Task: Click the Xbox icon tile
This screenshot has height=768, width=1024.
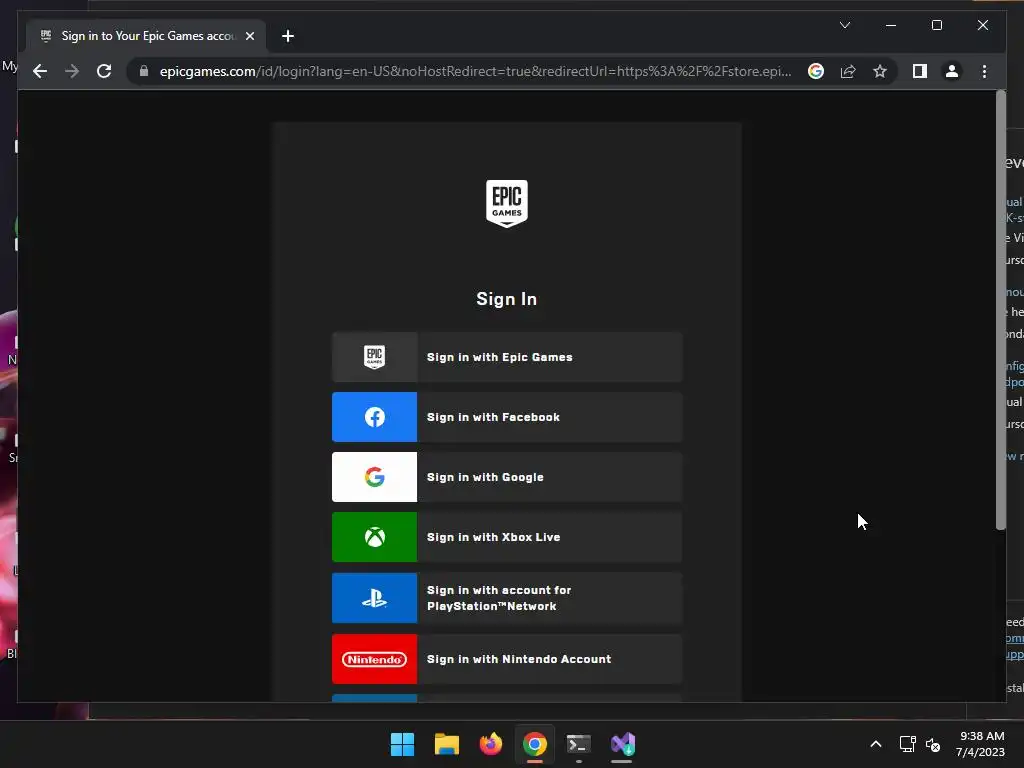Action: [374, 537]
